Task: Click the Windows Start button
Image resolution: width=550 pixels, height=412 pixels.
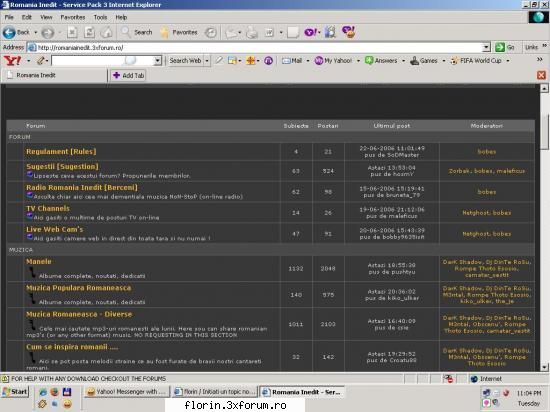Action: [x=15, y=392]
